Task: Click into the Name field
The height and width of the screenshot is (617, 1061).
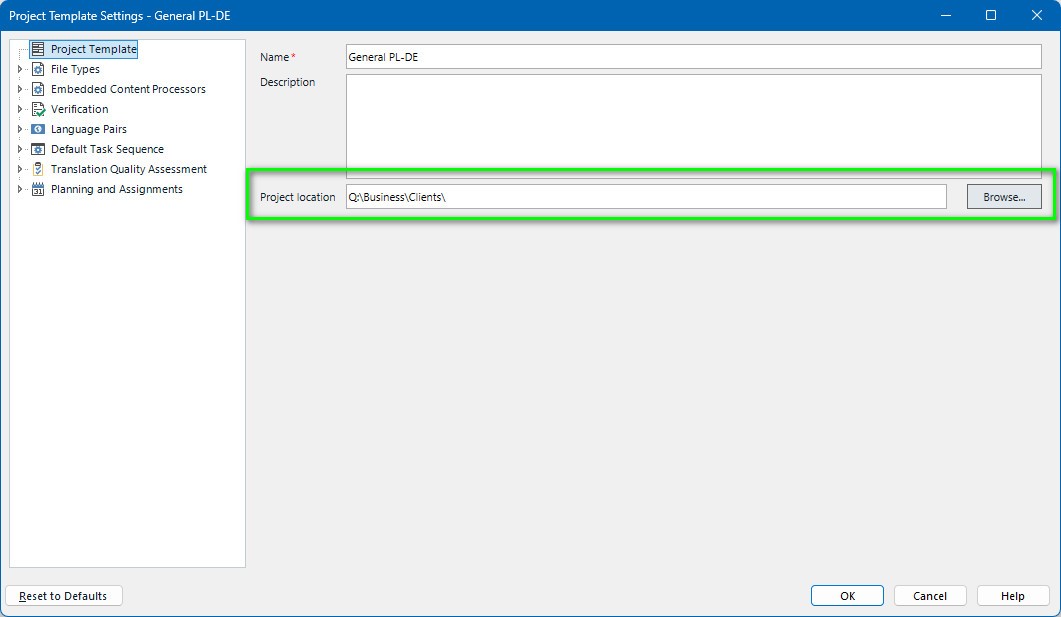Action: (693, 57)
